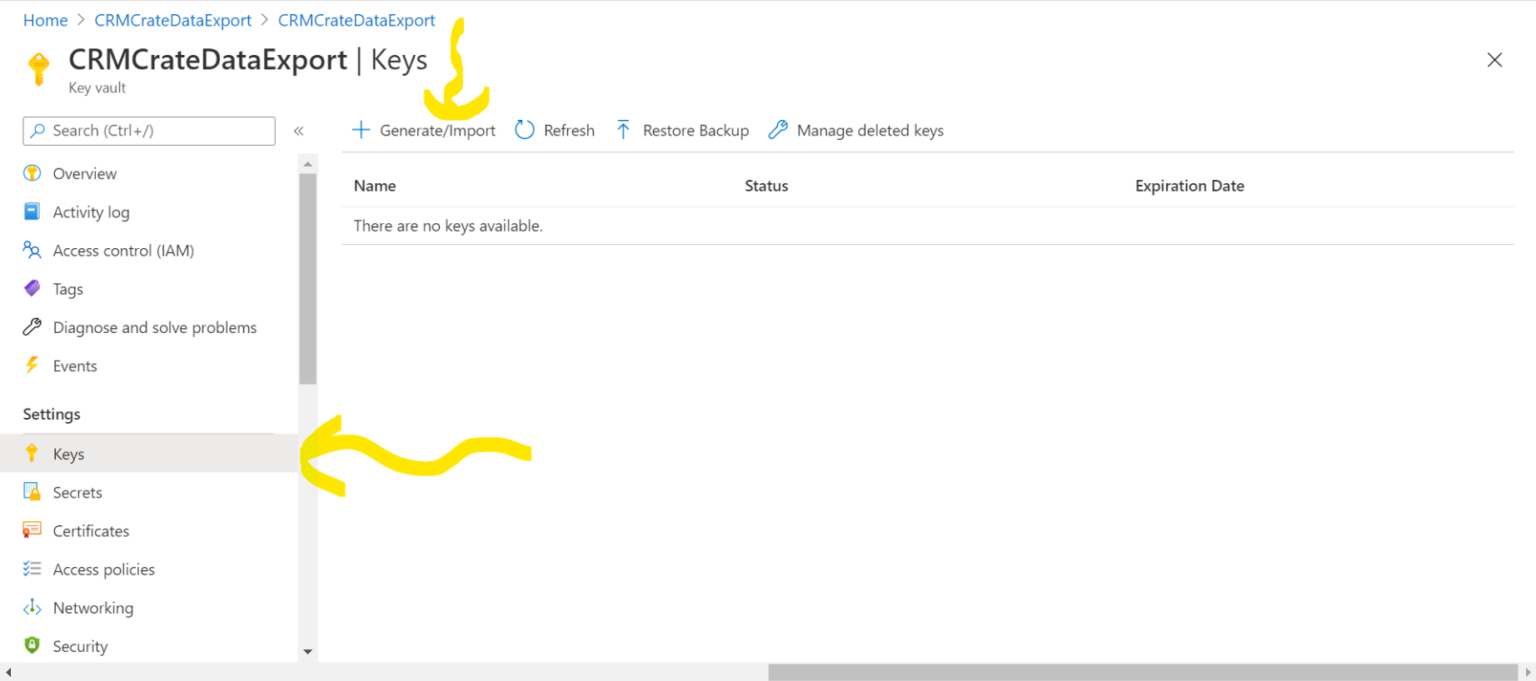Click the first CRMCrateDataExport breadcrumb link
This screenshot has width=1536, height=681.
[173, 20]
